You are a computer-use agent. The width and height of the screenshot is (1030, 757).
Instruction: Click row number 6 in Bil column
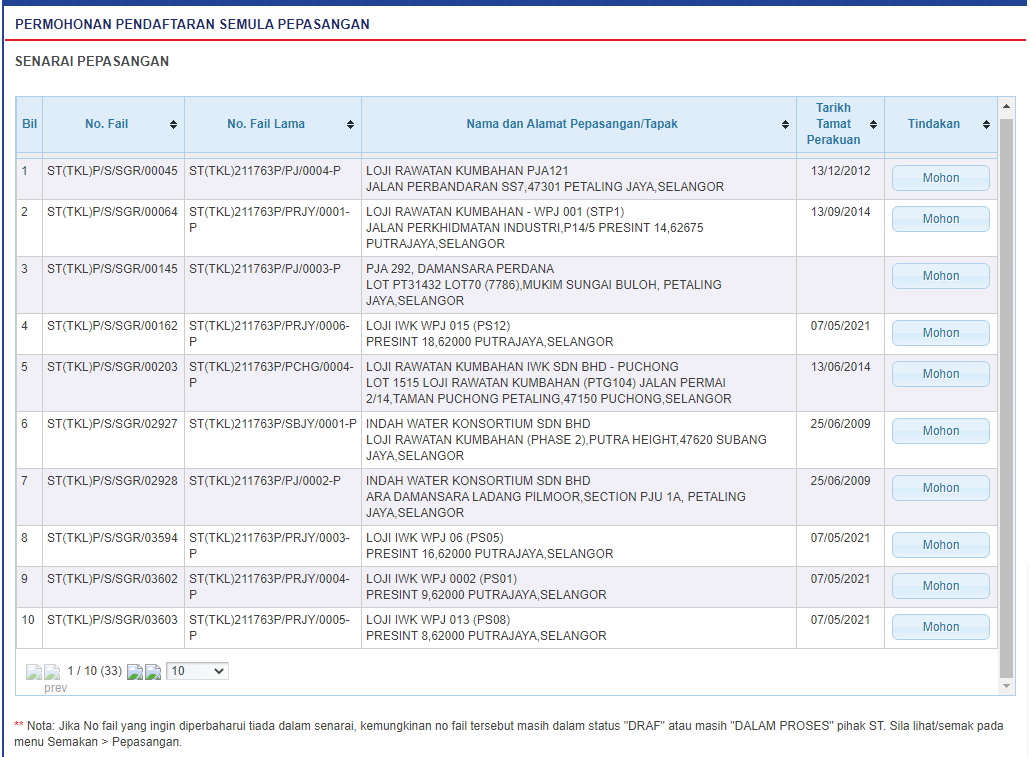click(x=24, y=424)
